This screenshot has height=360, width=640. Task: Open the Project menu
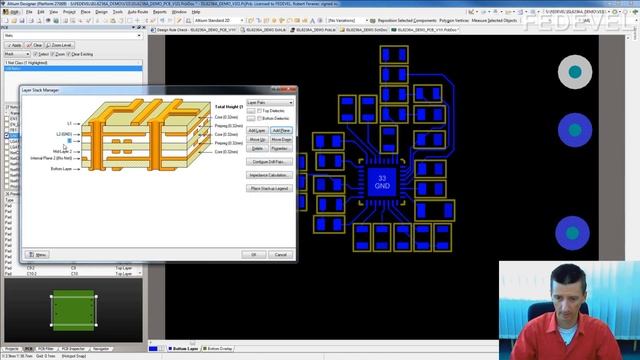[x=69, y=12]
